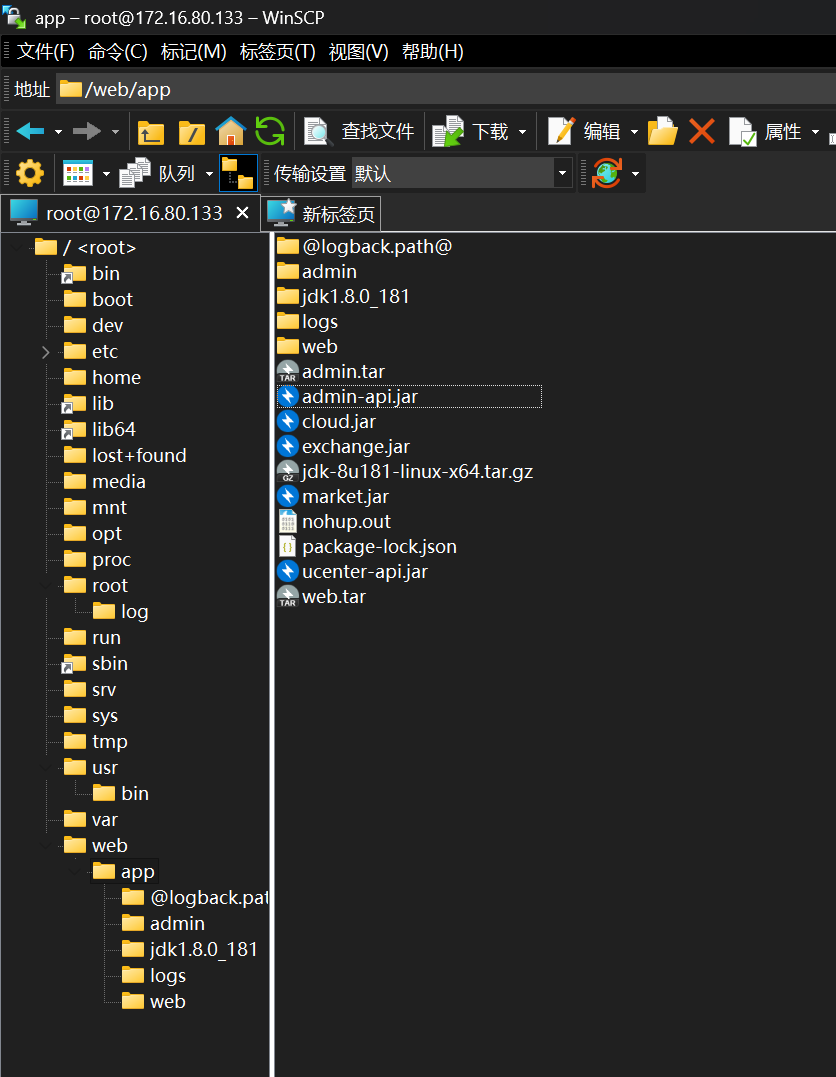Expand the etc folder in tree

tap(46, 352)
